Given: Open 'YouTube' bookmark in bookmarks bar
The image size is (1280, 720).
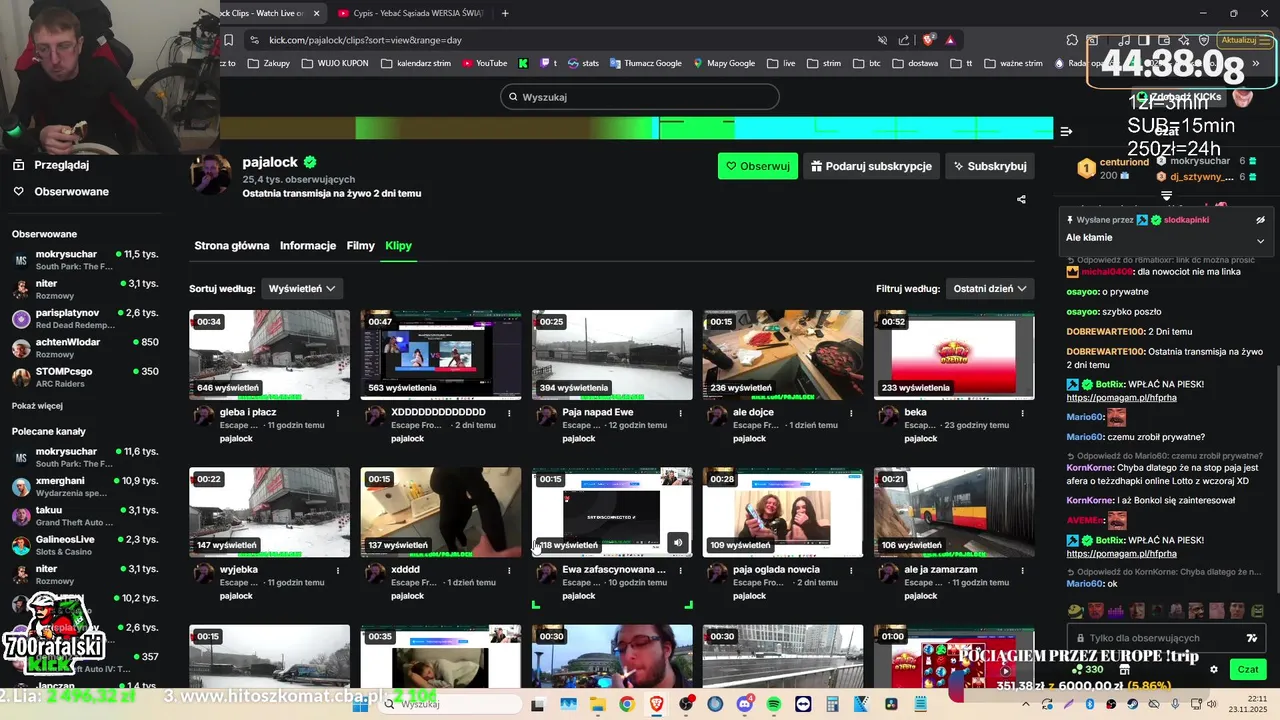Looking at the screenshot, I should tap(484, 63).
